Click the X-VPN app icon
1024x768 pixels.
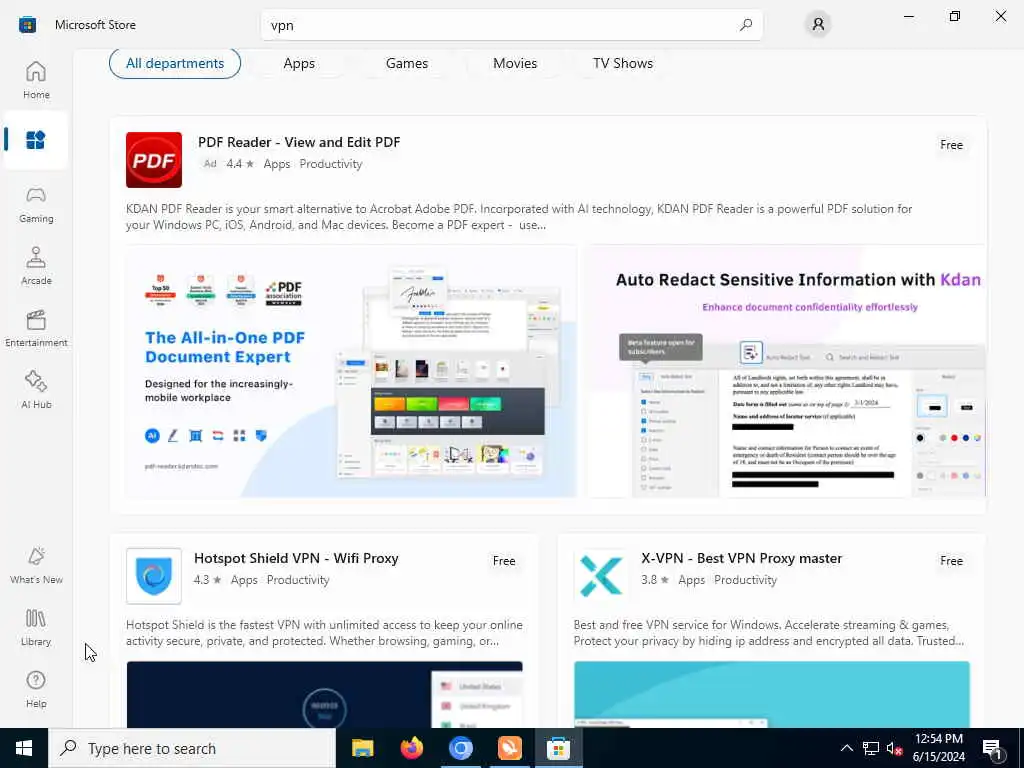601,576
